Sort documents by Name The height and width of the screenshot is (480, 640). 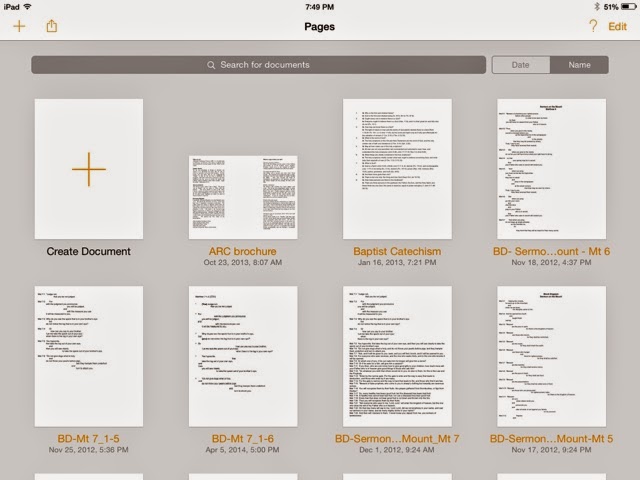[579, 65]
